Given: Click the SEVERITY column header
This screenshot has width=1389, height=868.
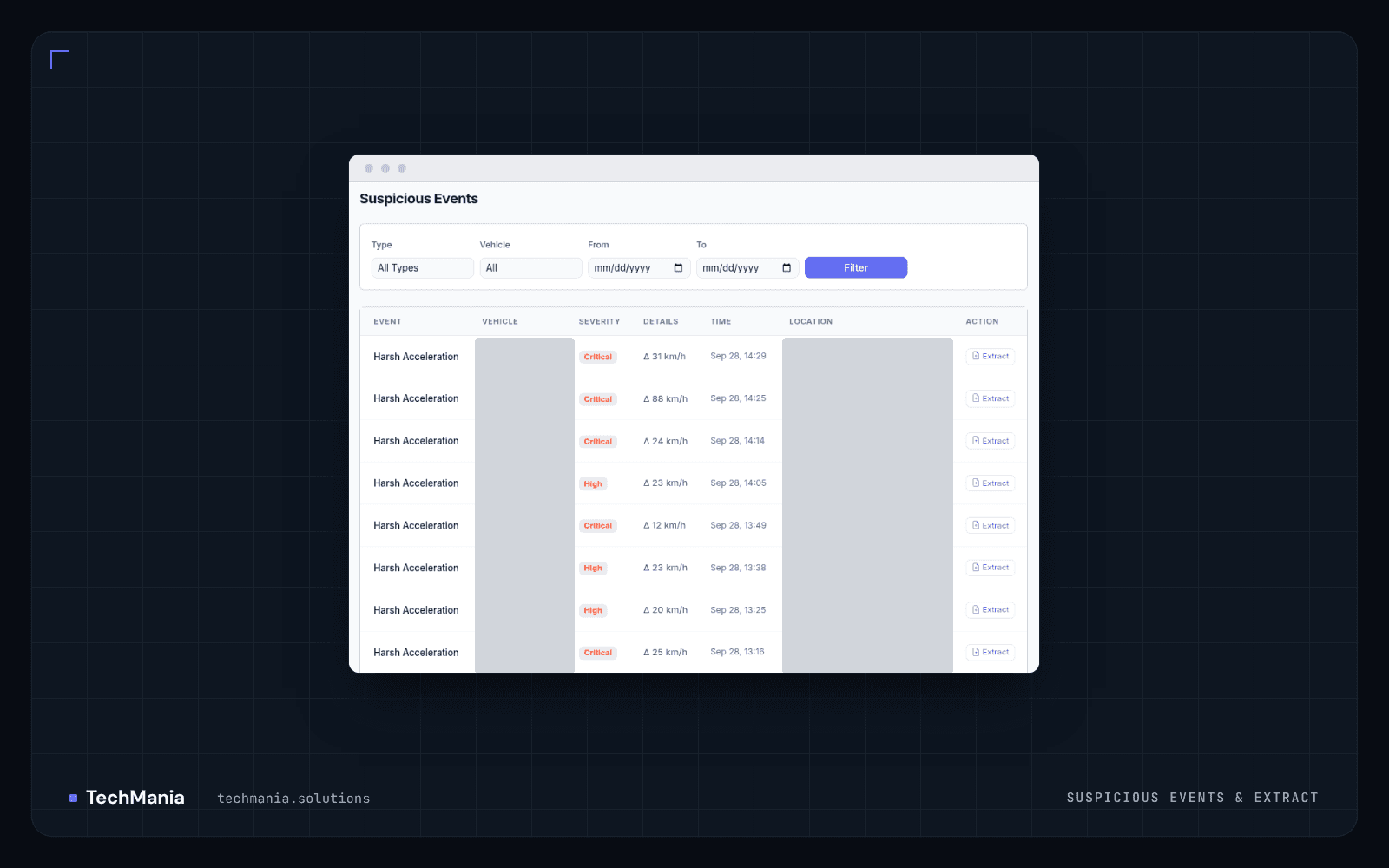Looking at the screenshot, I should (599, 321).
